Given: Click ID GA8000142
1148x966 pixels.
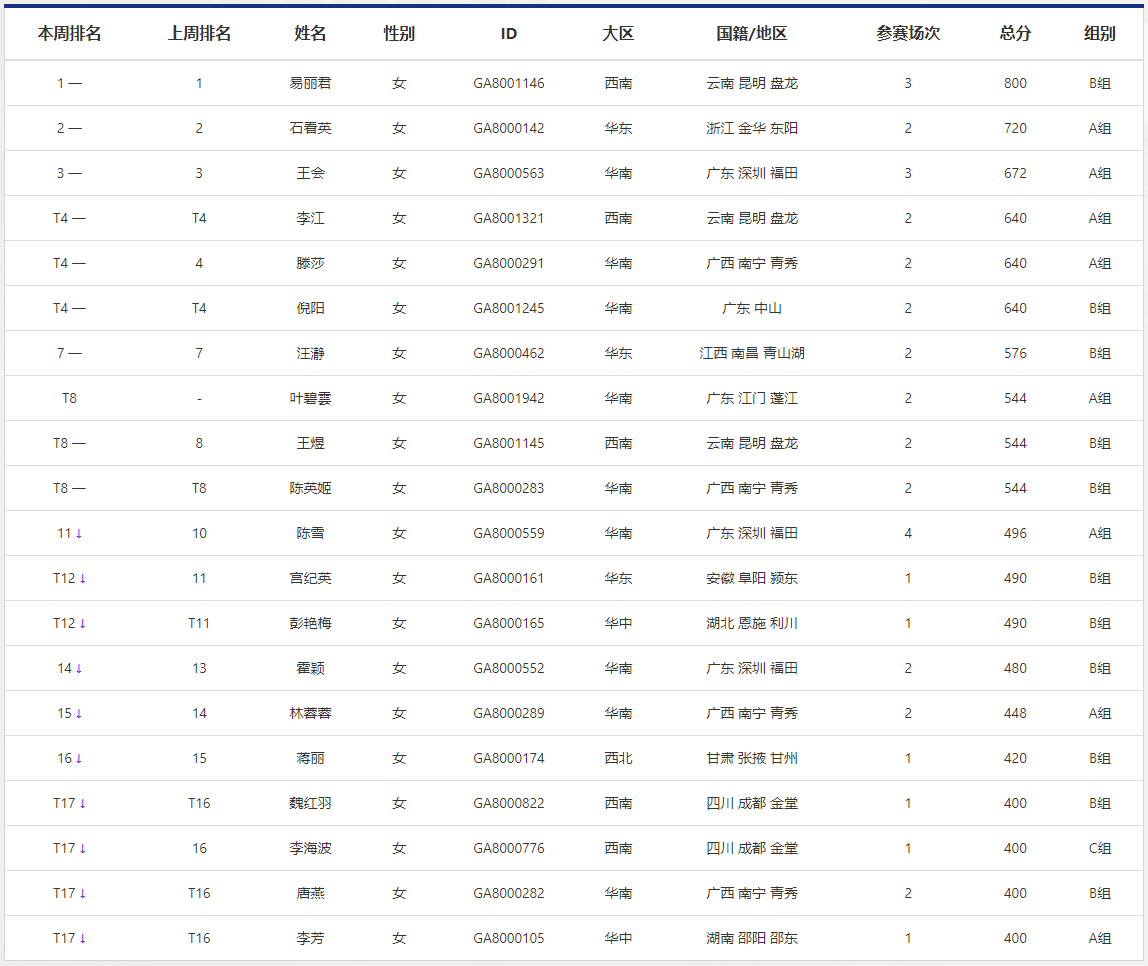Looking at the screenshot, I should tap(509, 129).
